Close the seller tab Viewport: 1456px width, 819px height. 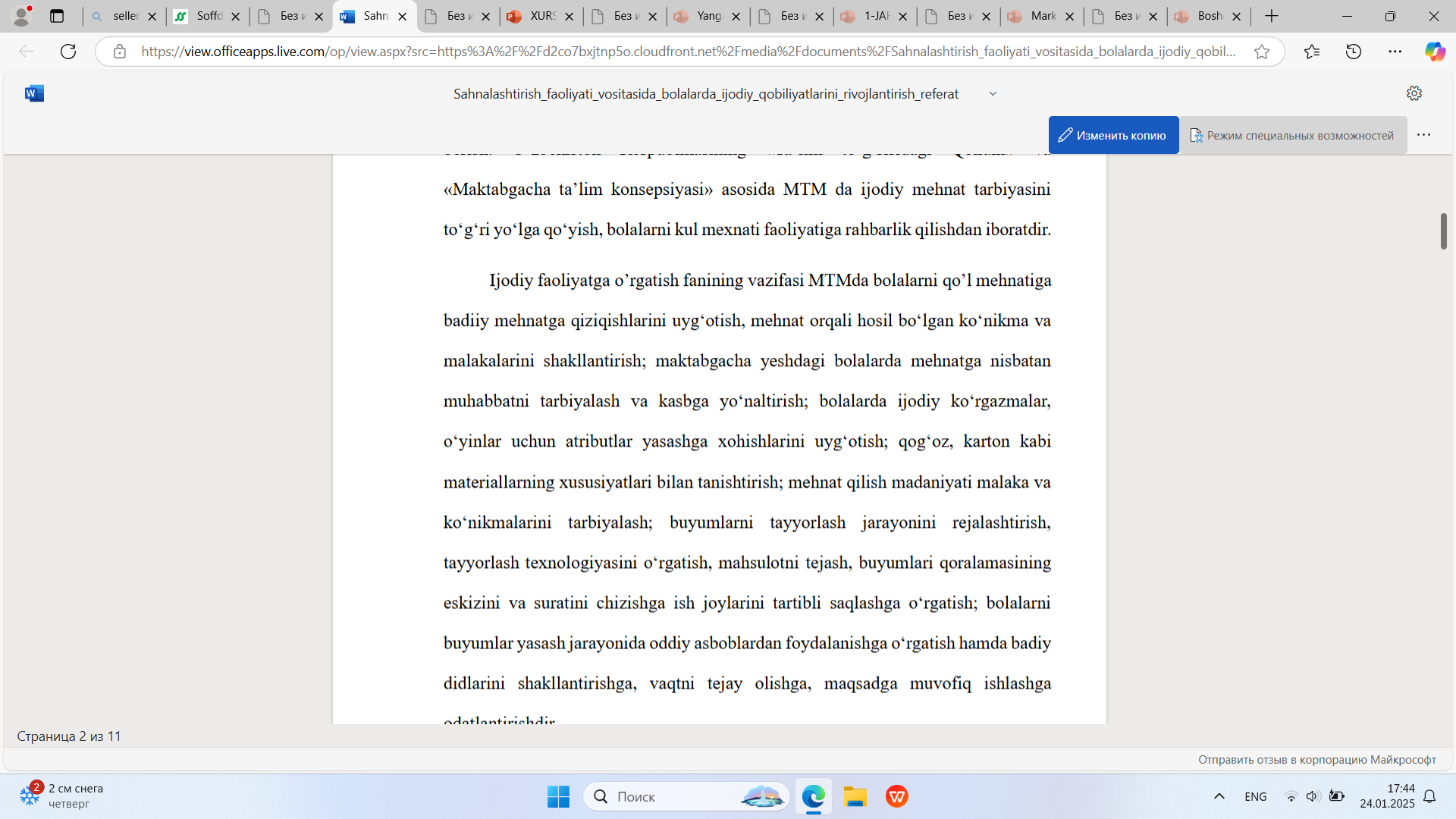[x=152, y=16]
